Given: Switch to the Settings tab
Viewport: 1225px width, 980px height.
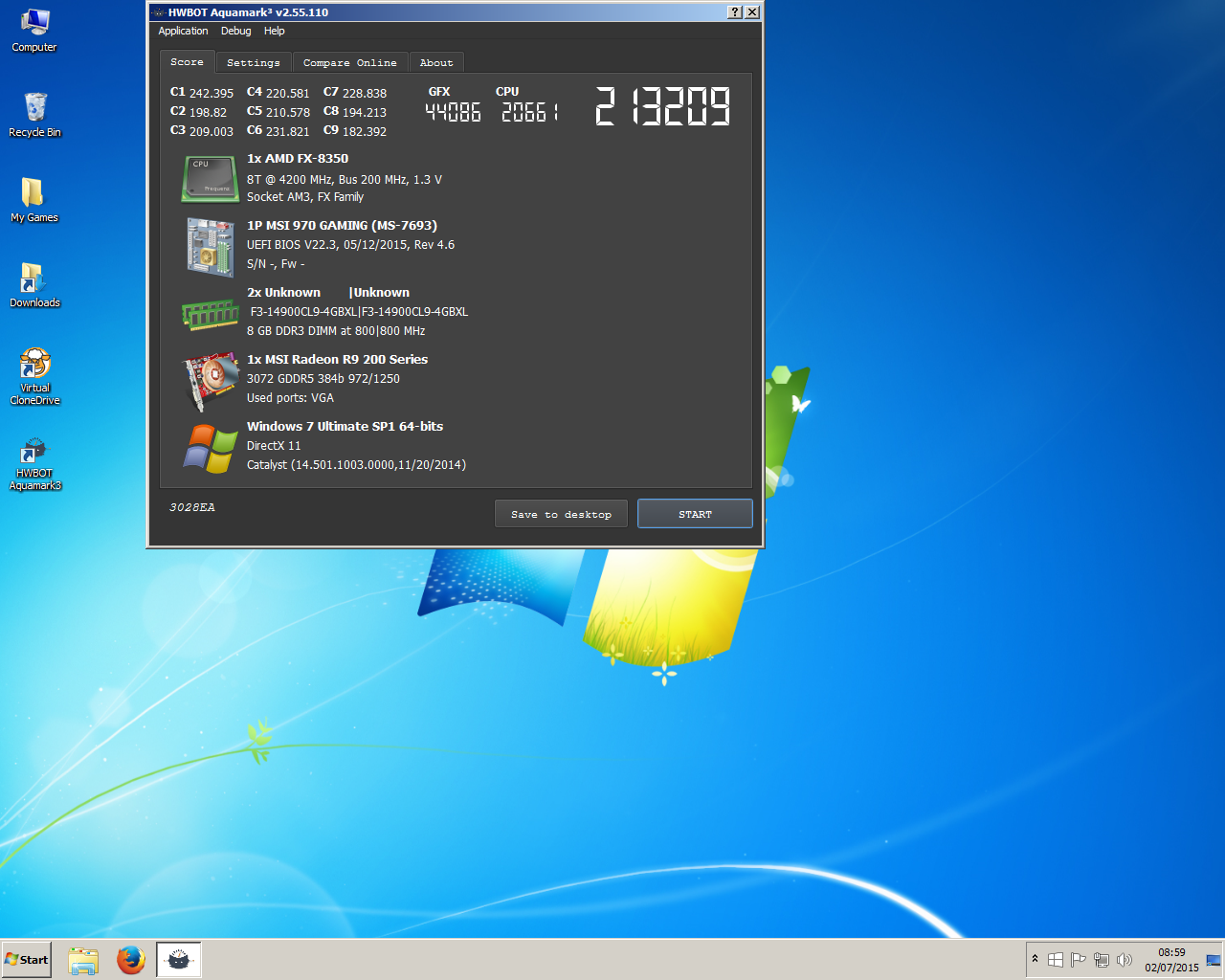Looking at the screenshot, I should (253, 62).
